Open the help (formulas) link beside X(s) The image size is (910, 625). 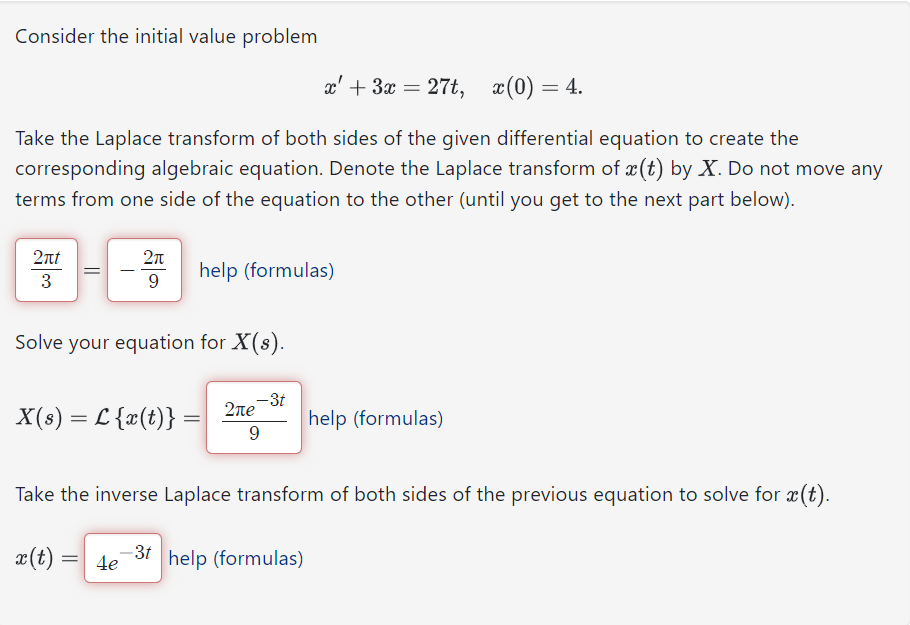click(375, 418)
